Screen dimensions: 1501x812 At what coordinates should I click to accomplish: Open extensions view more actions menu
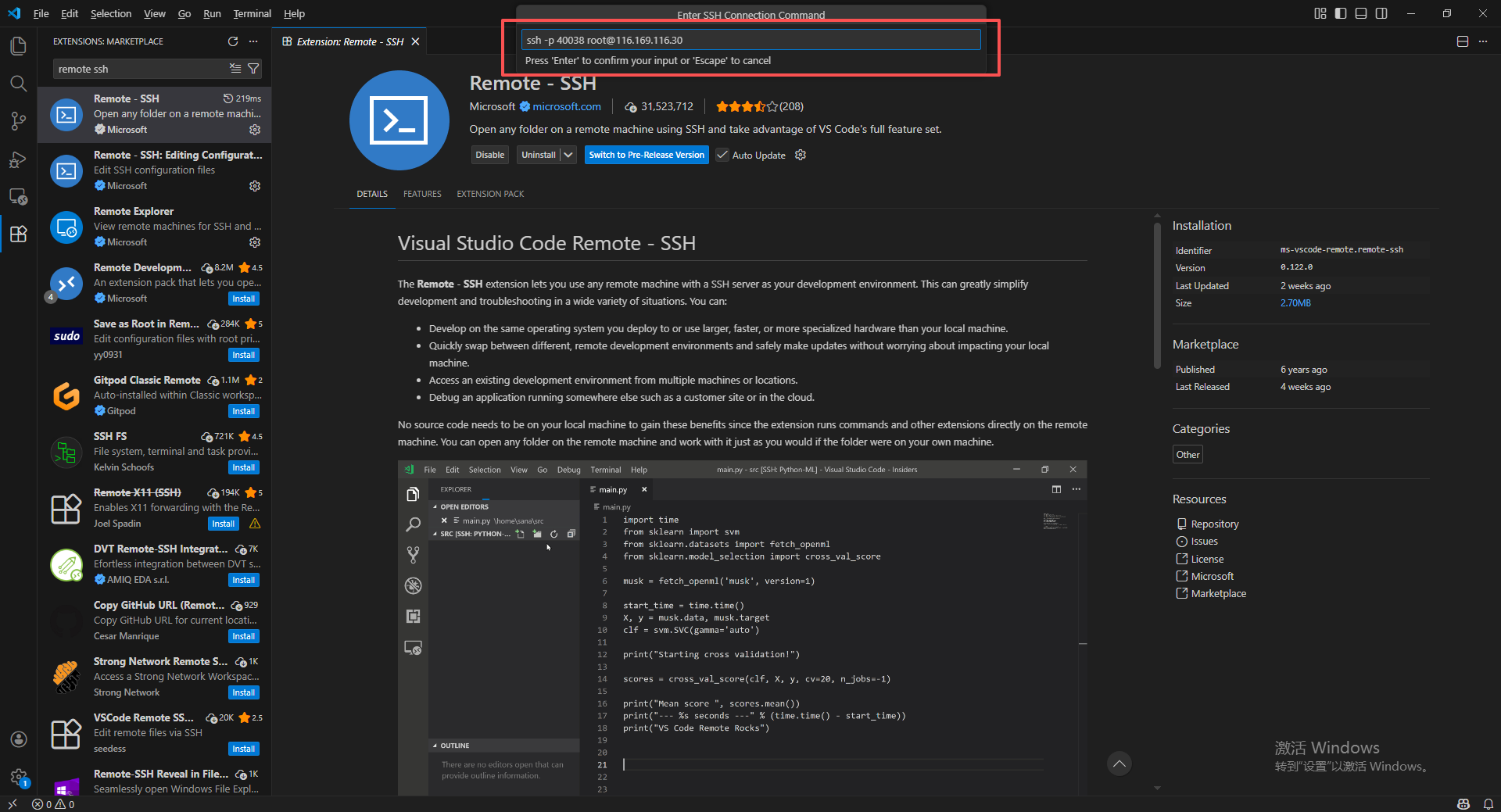coord(253,41)
